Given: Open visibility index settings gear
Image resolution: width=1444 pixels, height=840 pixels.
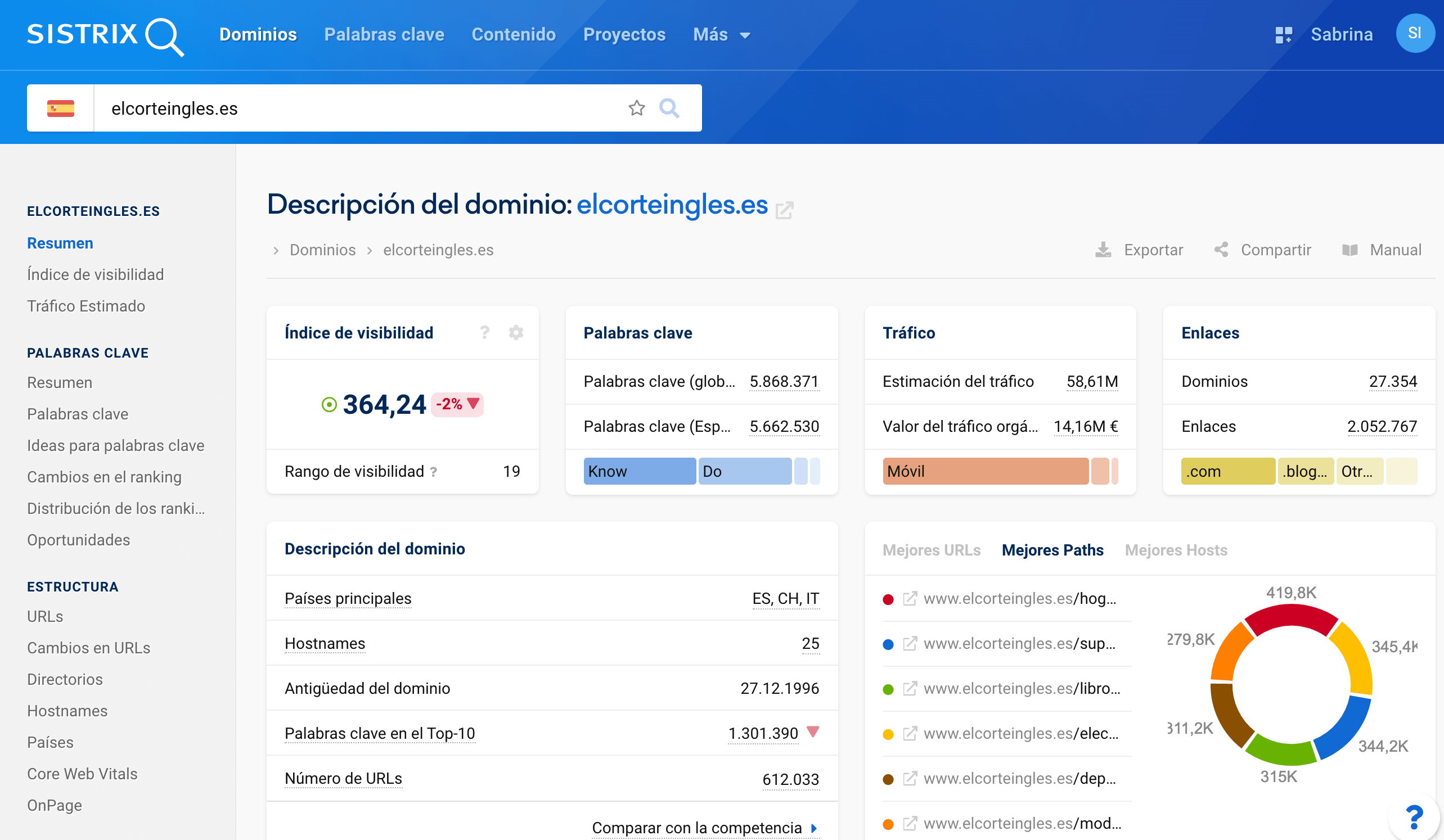Looking at the screenshot, I should pos(516,333).
